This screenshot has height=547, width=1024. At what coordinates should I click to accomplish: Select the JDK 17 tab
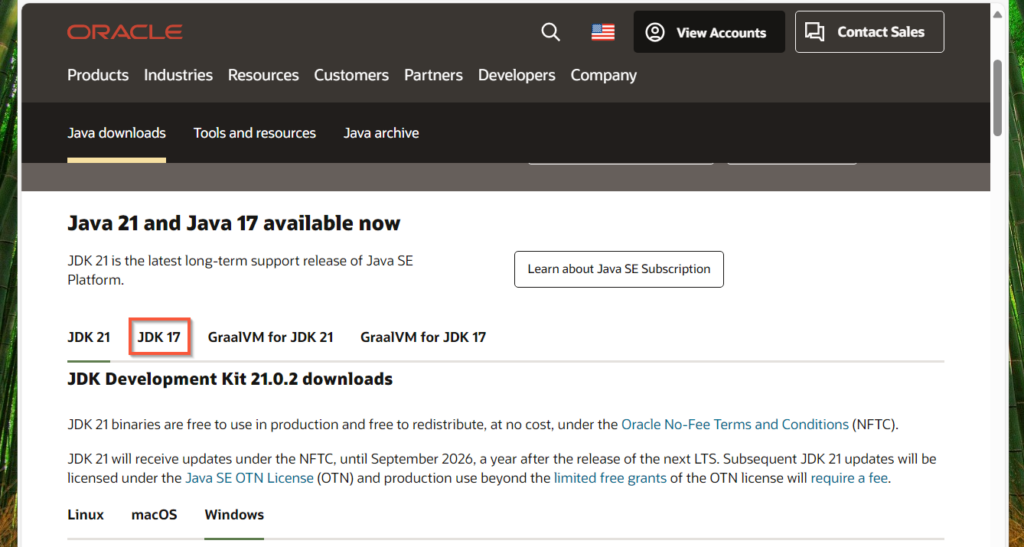[159, 337]
